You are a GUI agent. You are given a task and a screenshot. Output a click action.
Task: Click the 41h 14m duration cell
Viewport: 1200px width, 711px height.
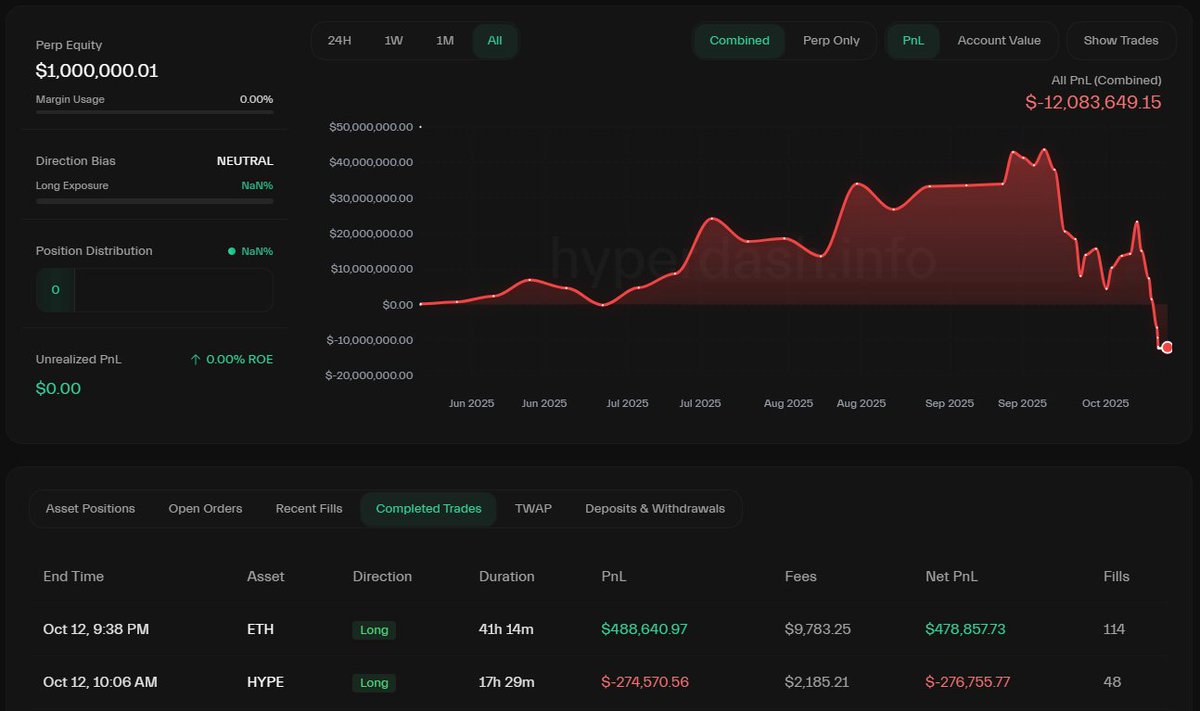506,630
